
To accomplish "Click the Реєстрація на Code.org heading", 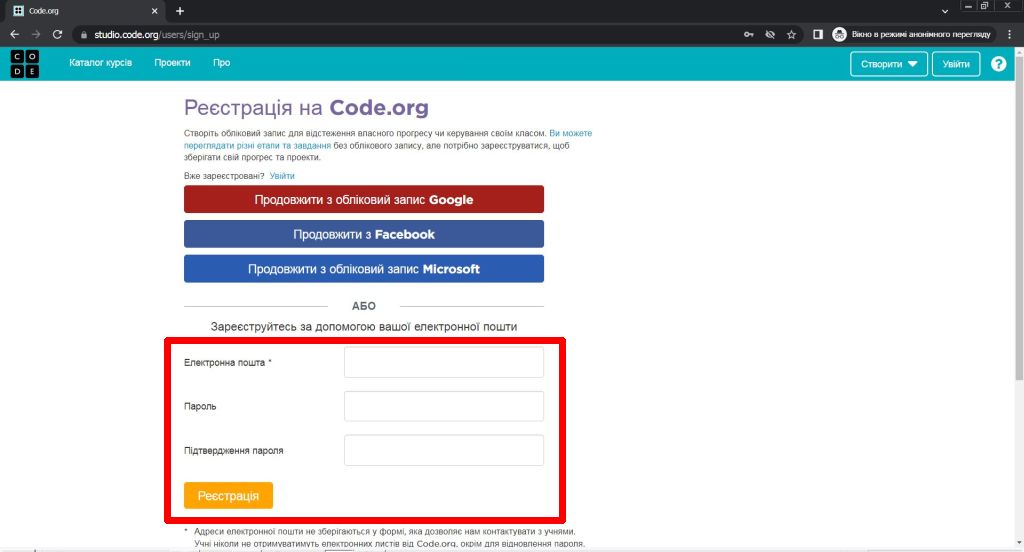I will click(x=306, y=108).
